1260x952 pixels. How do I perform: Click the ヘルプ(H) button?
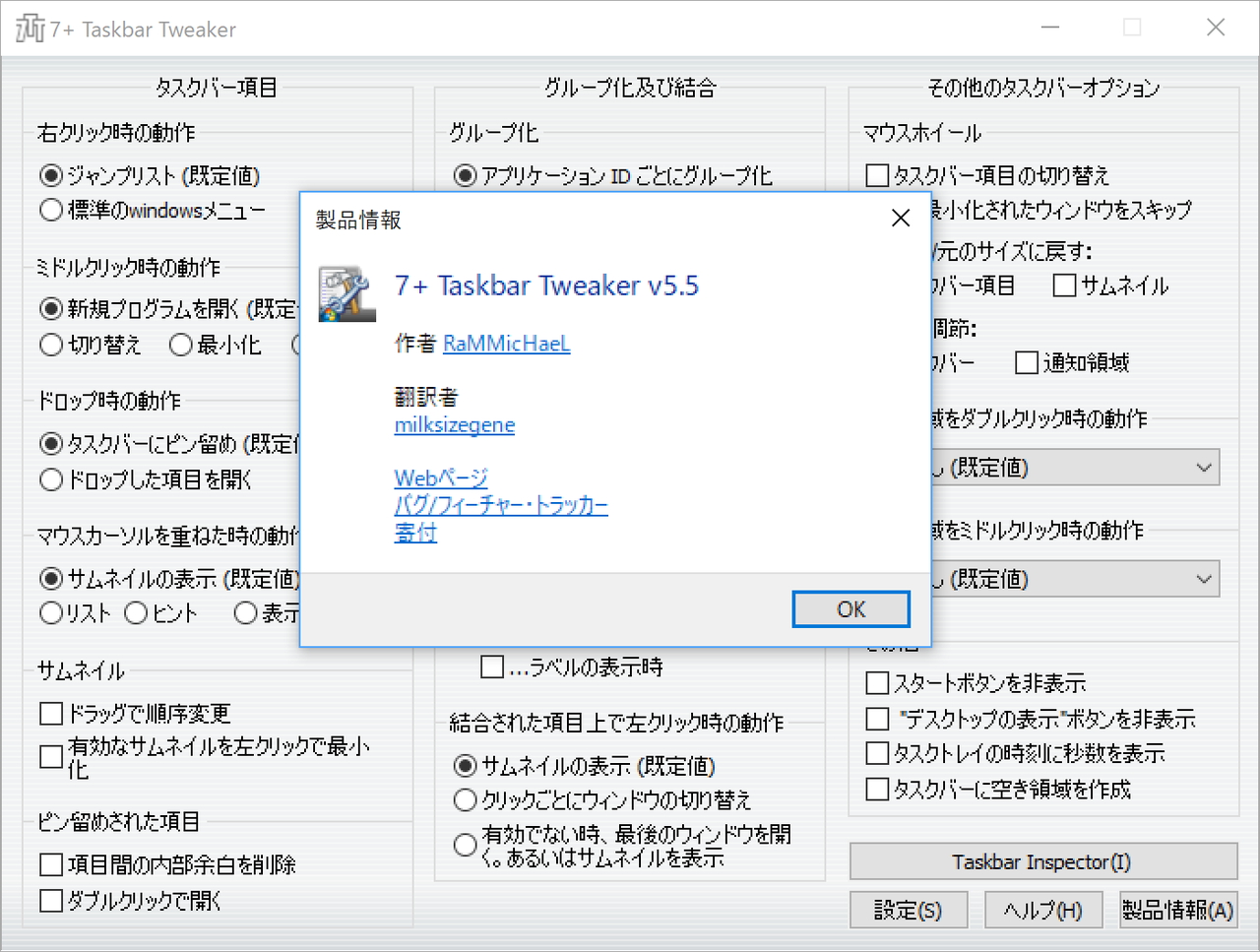[1043, 910]
